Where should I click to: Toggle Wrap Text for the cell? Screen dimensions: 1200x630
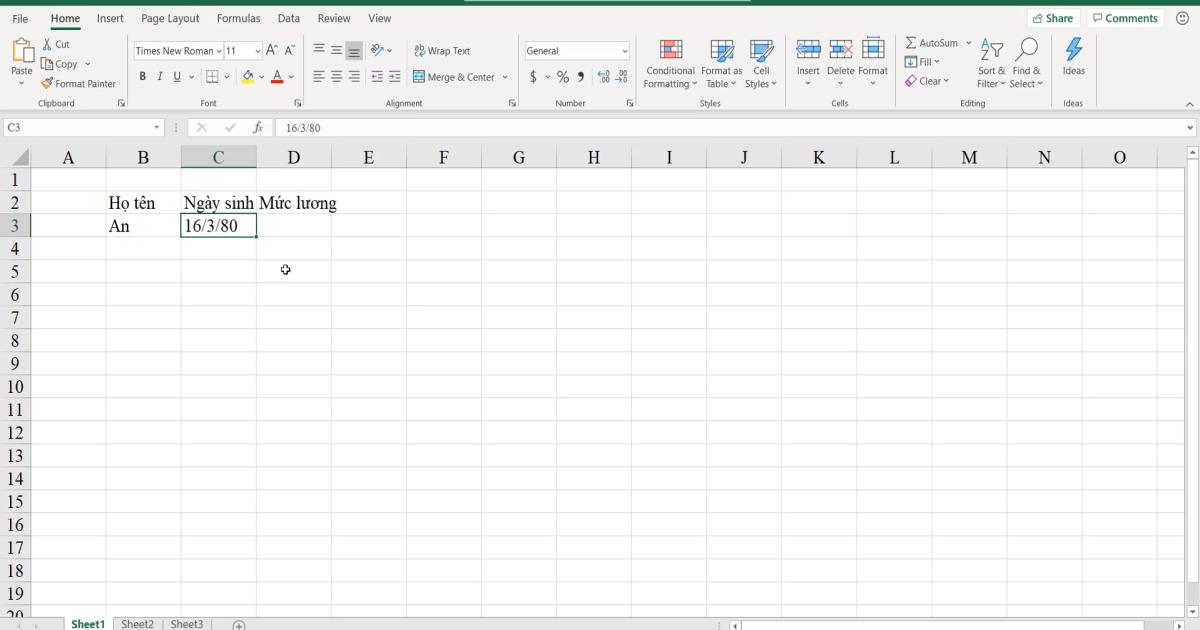click(x=443, y=50)
